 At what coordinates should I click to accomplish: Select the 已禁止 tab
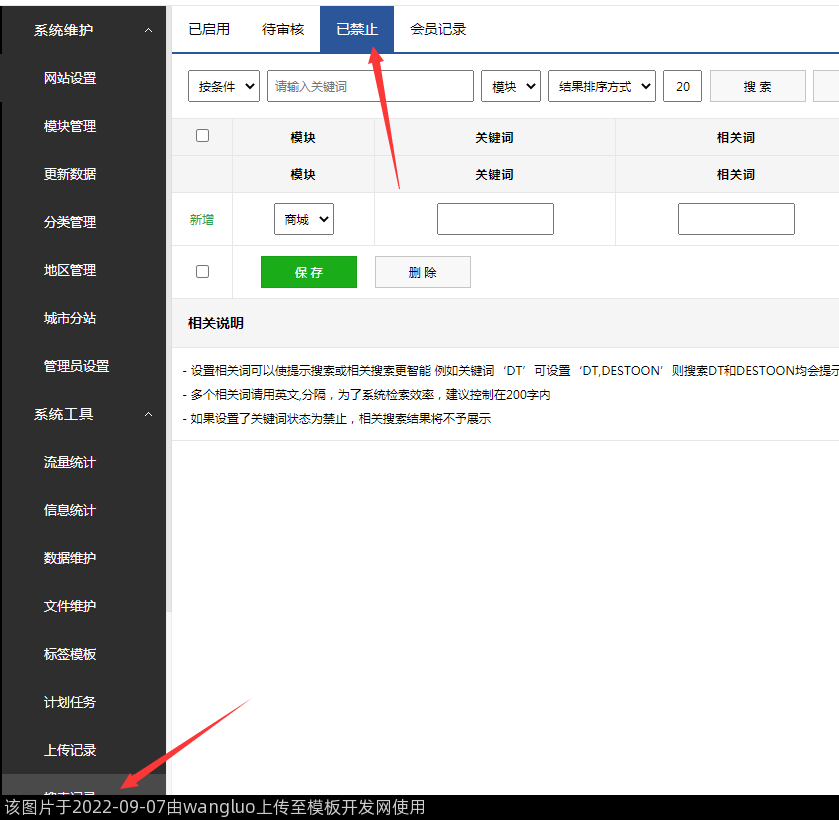[357, 29]
